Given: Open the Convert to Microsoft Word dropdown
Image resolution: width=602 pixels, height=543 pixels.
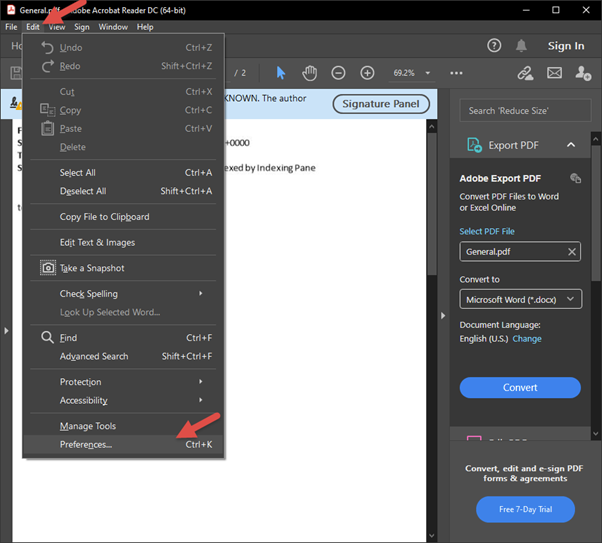Looking at the screenshot, I should coord(520,299).
